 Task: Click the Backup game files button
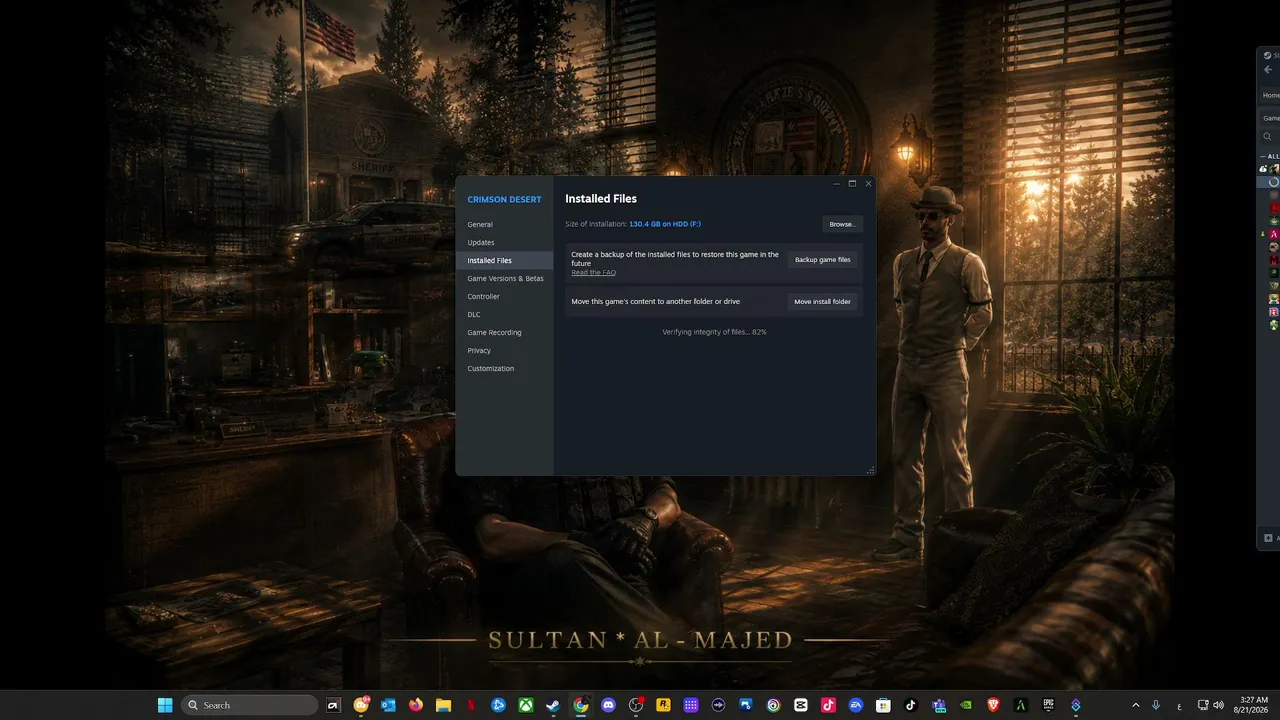tap(822, 260)
